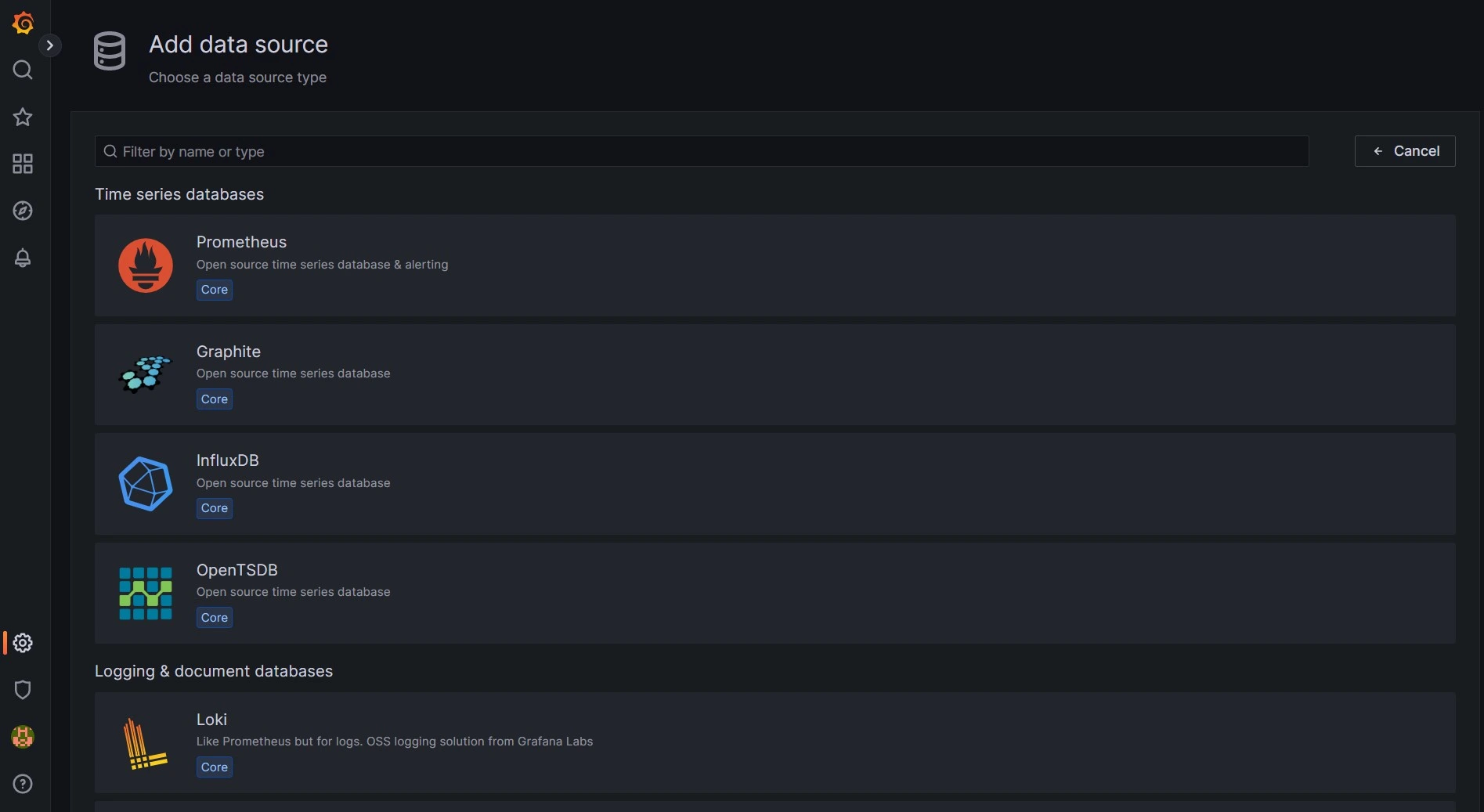
Task: Click the user avatar in sidebar
Action: click(x=23, y=737)
